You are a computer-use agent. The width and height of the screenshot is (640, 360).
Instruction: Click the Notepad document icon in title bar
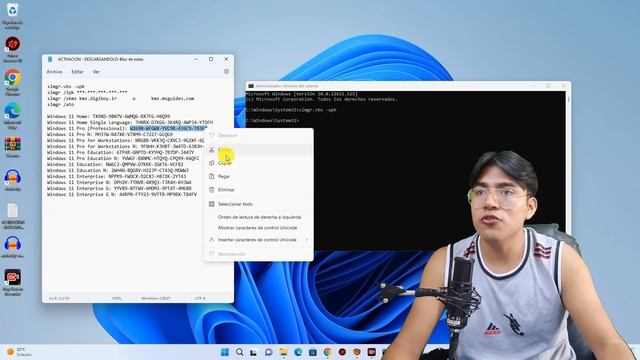click(50, 59)
